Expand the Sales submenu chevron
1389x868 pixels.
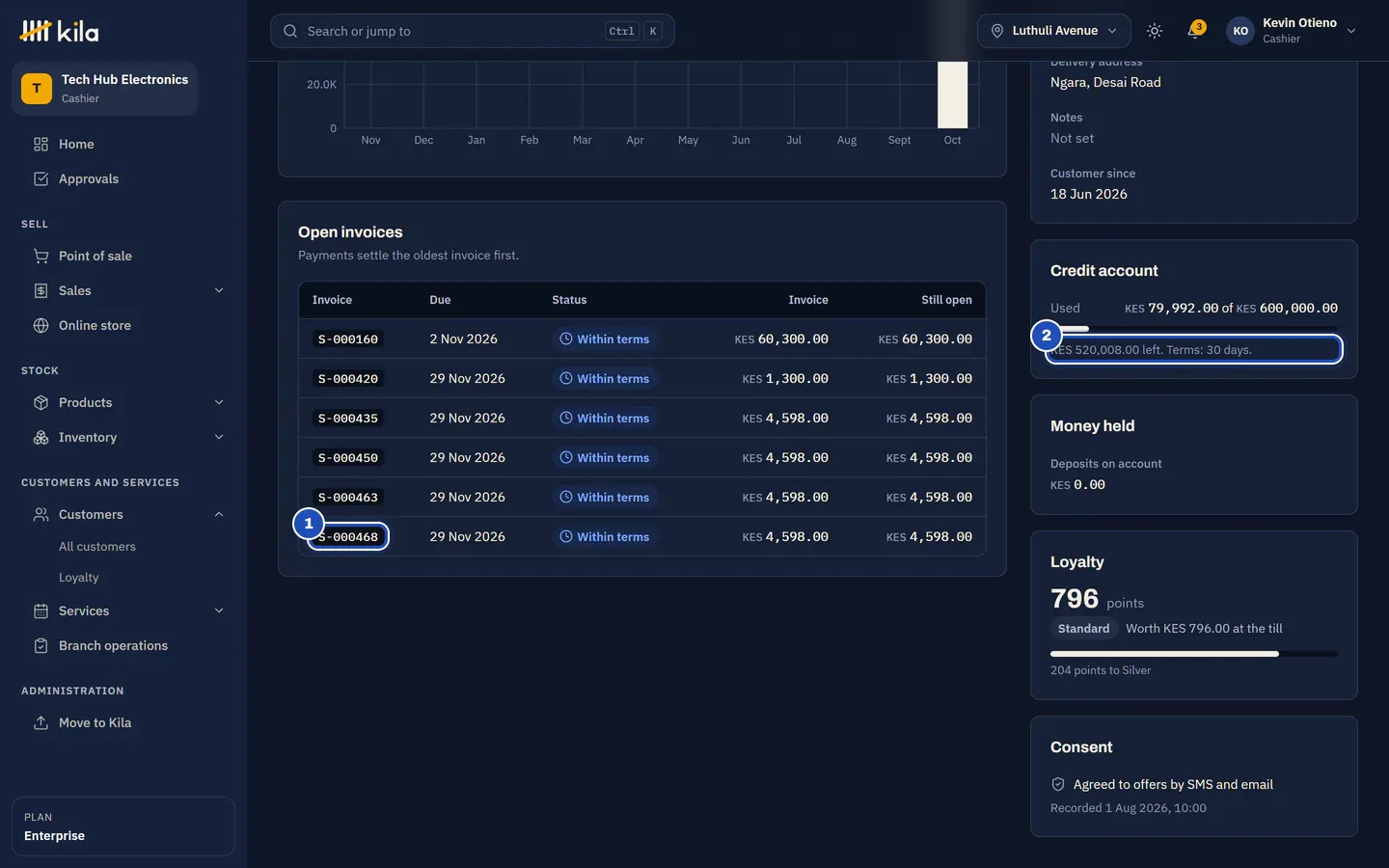219,290
